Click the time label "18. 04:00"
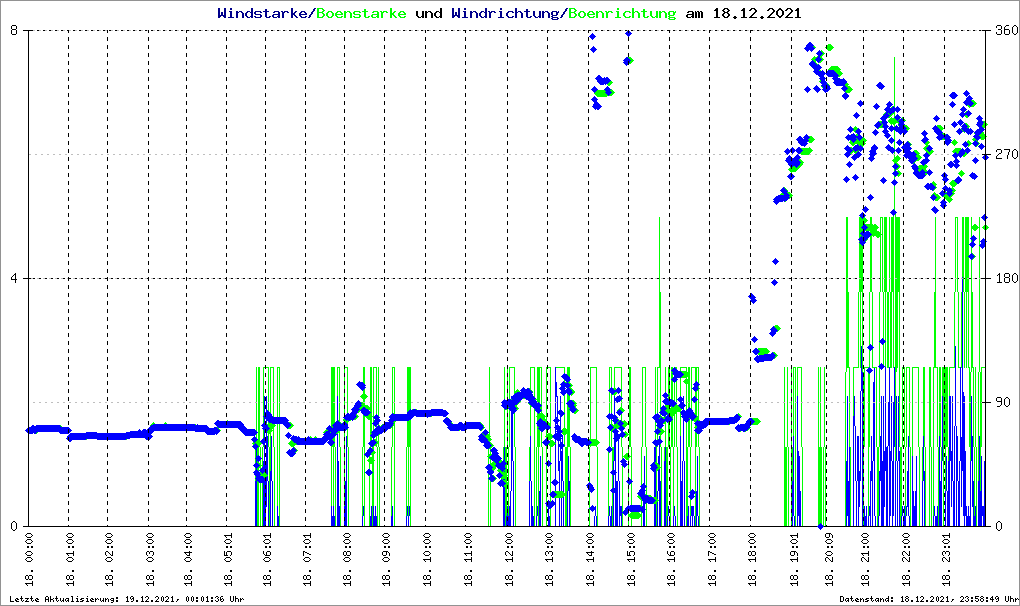Viewport: 1020px width, 606px height. (x=188, y=559)
